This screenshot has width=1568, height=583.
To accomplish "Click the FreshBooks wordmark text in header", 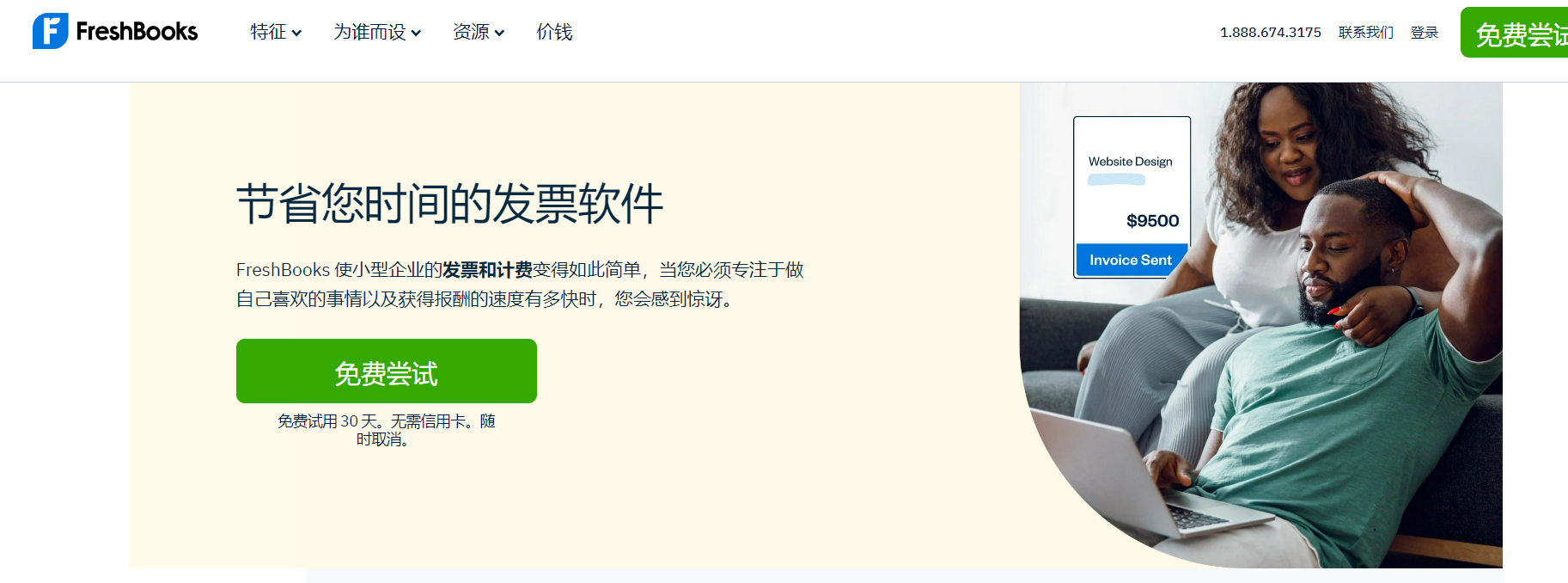I will pyautogui.click(x=137, y=32).
